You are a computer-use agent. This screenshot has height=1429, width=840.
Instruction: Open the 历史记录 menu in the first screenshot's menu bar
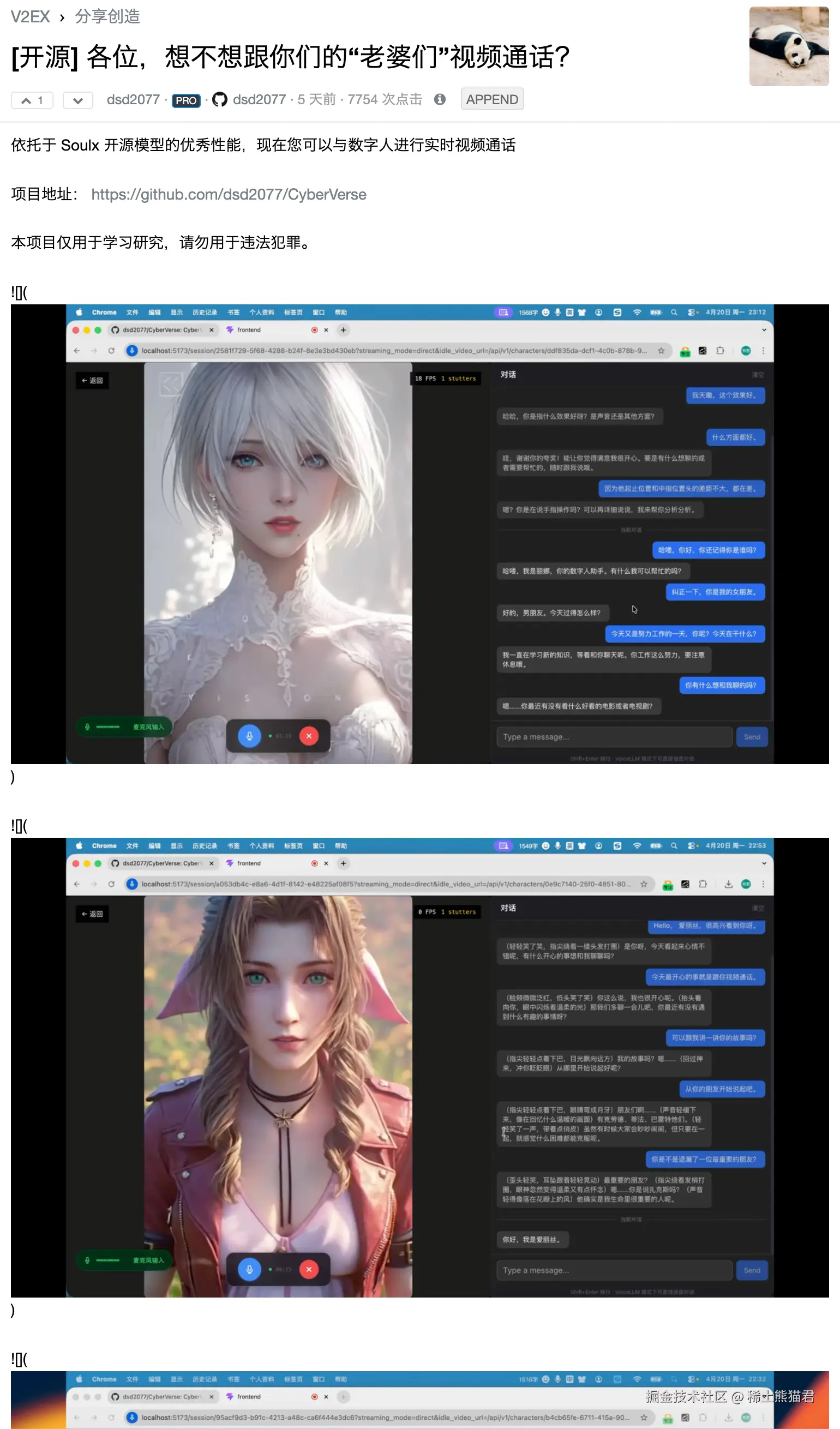[x=204, y=313]
